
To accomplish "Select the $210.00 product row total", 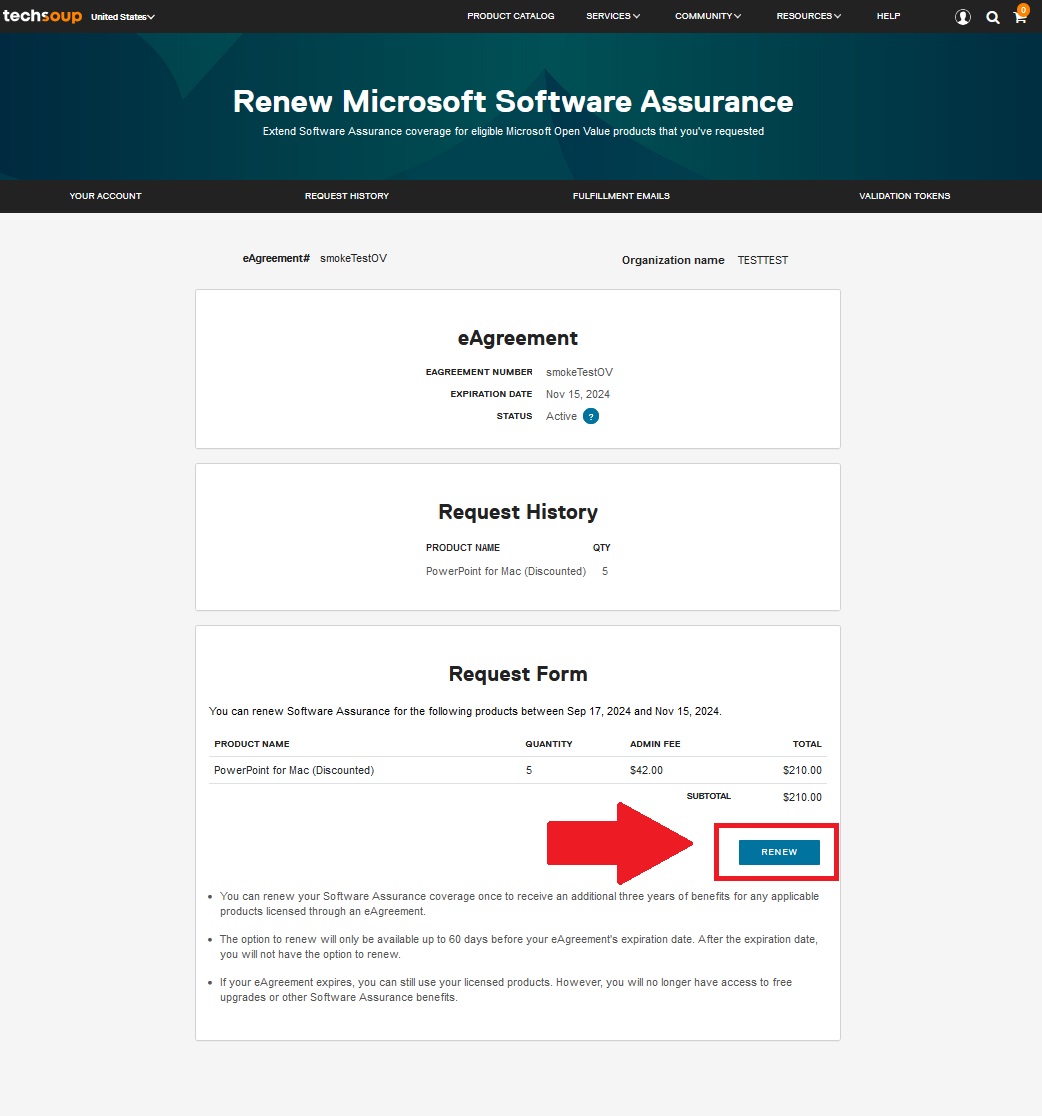I will (x=802, y=770).
